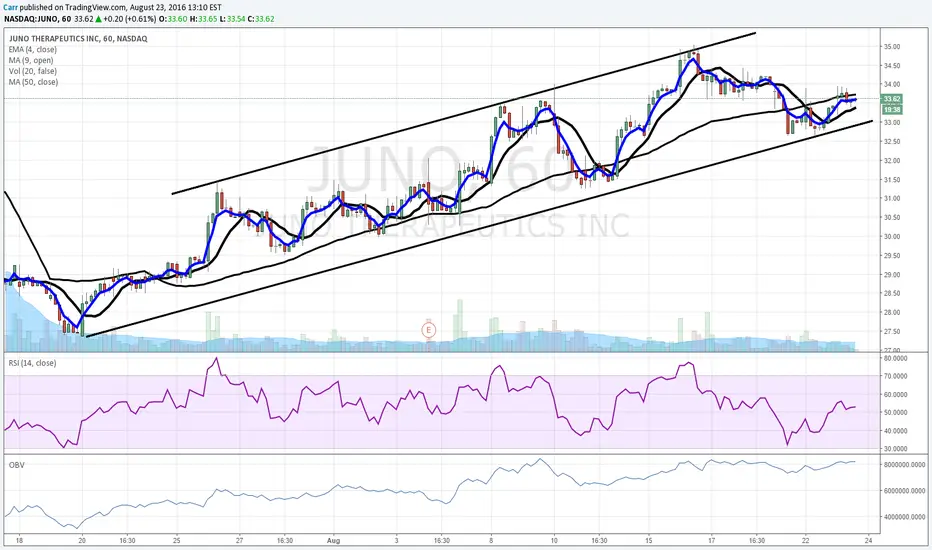Click the 30.0000 RSI scale label
Image resolution: width=932 pixels, height=550 pixels.
[x=895, y=449]
